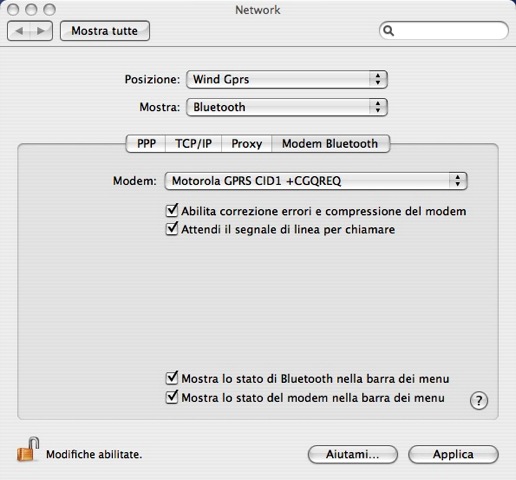Click the magnifying glass search icon
Image resolution: width=516 pixels, height=480 pixels.
tap(388, 31)
